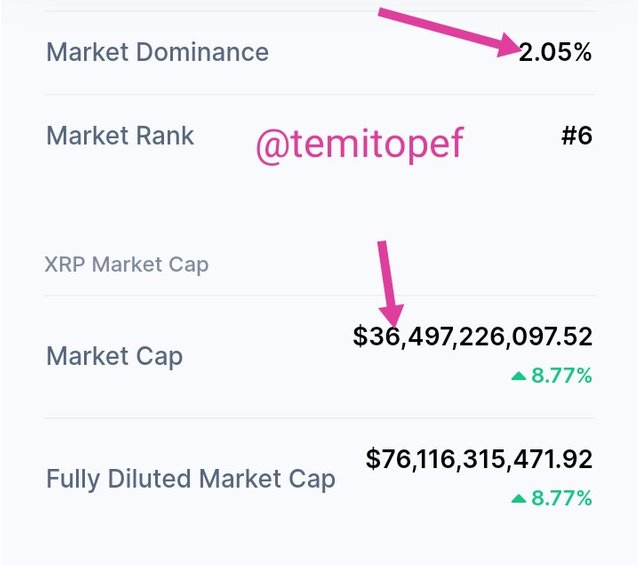This screenshot has width=640, height=565.
Task: Click the divider between Market Cap and Fully Diluted rows
Action: tap(319, 418)
